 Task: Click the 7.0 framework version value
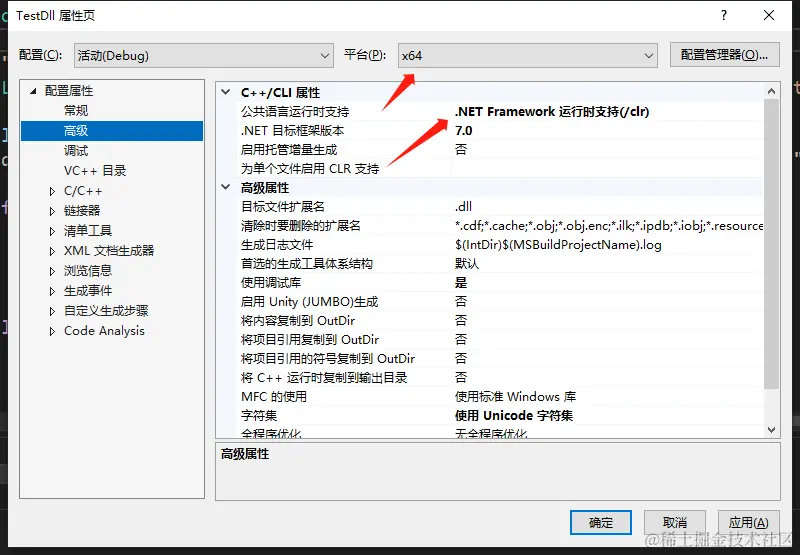click(x=463, y=131)
